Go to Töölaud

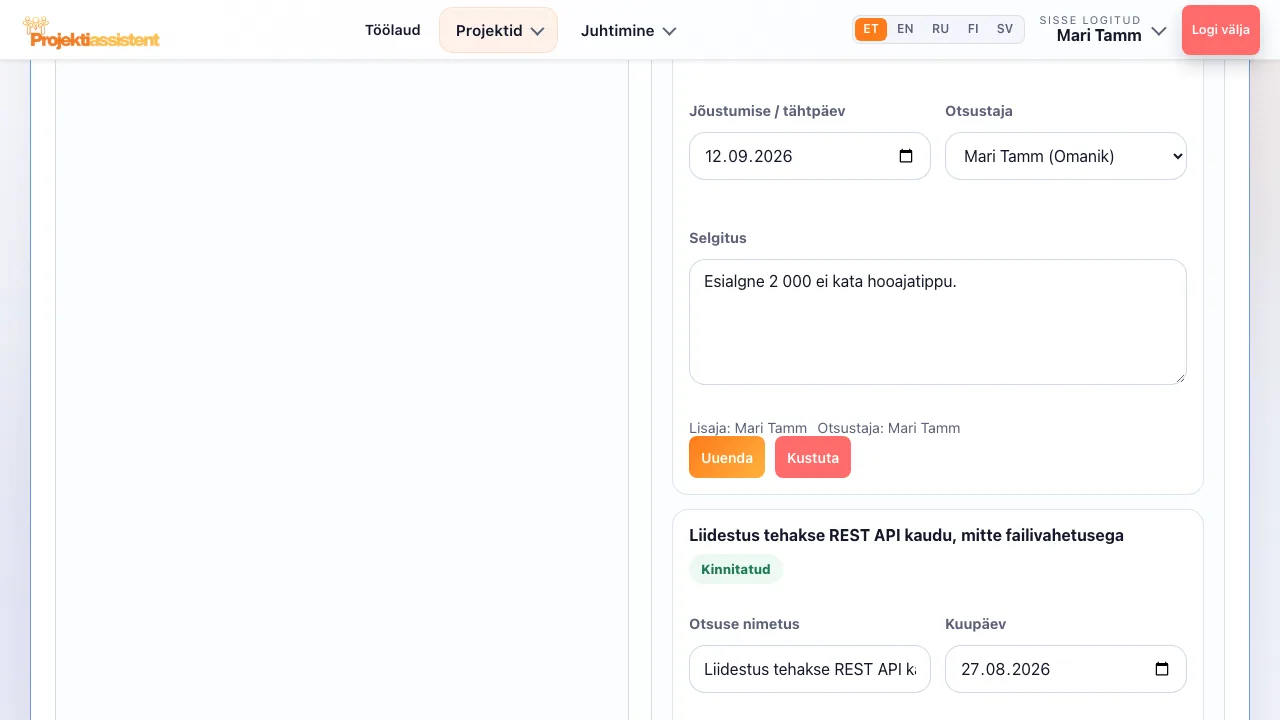pyautogui.click(x=392, y=30)
